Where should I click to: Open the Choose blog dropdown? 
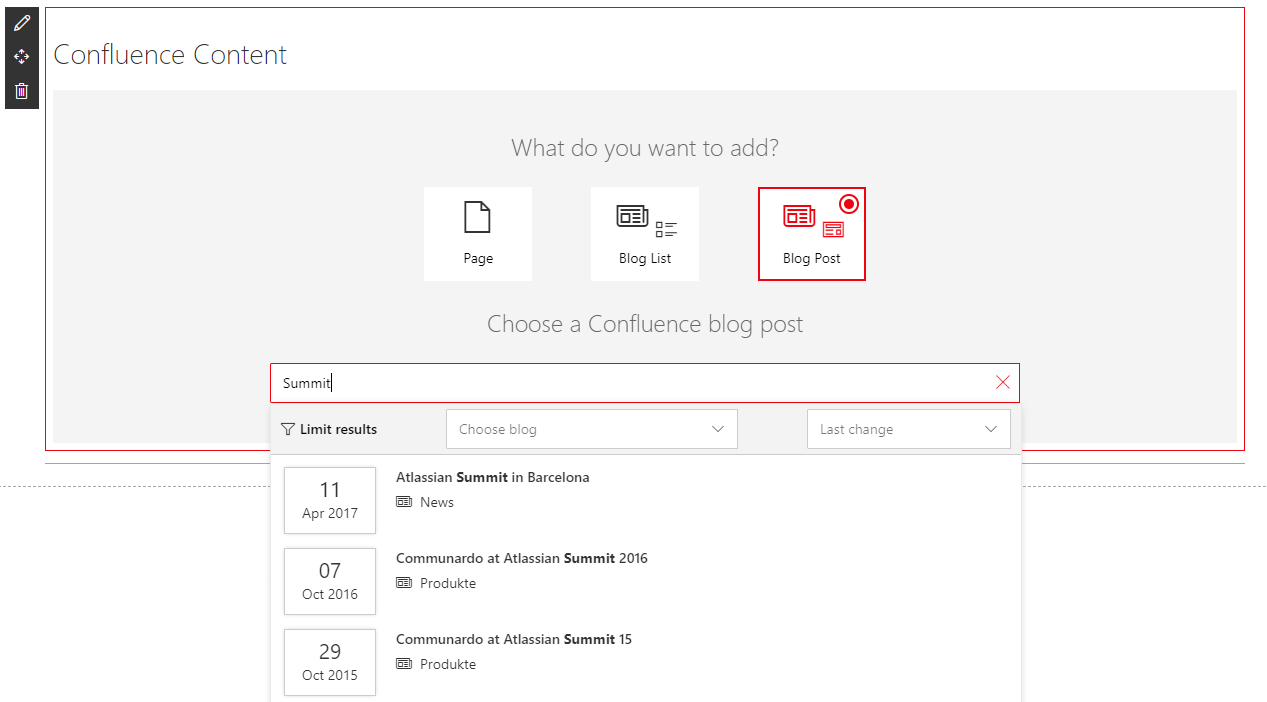click(591, 428)
